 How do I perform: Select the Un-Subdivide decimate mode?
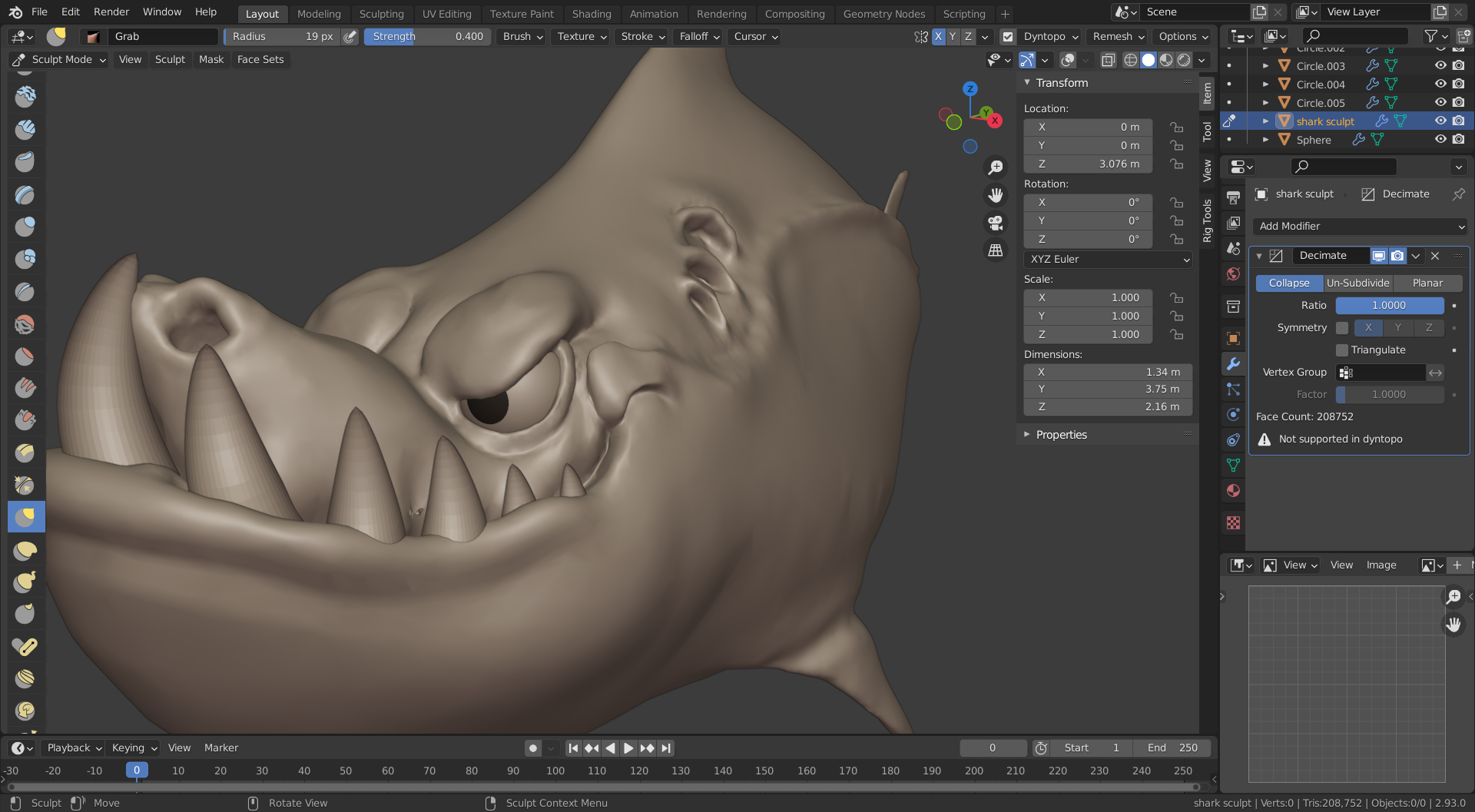pos(1357,283)
